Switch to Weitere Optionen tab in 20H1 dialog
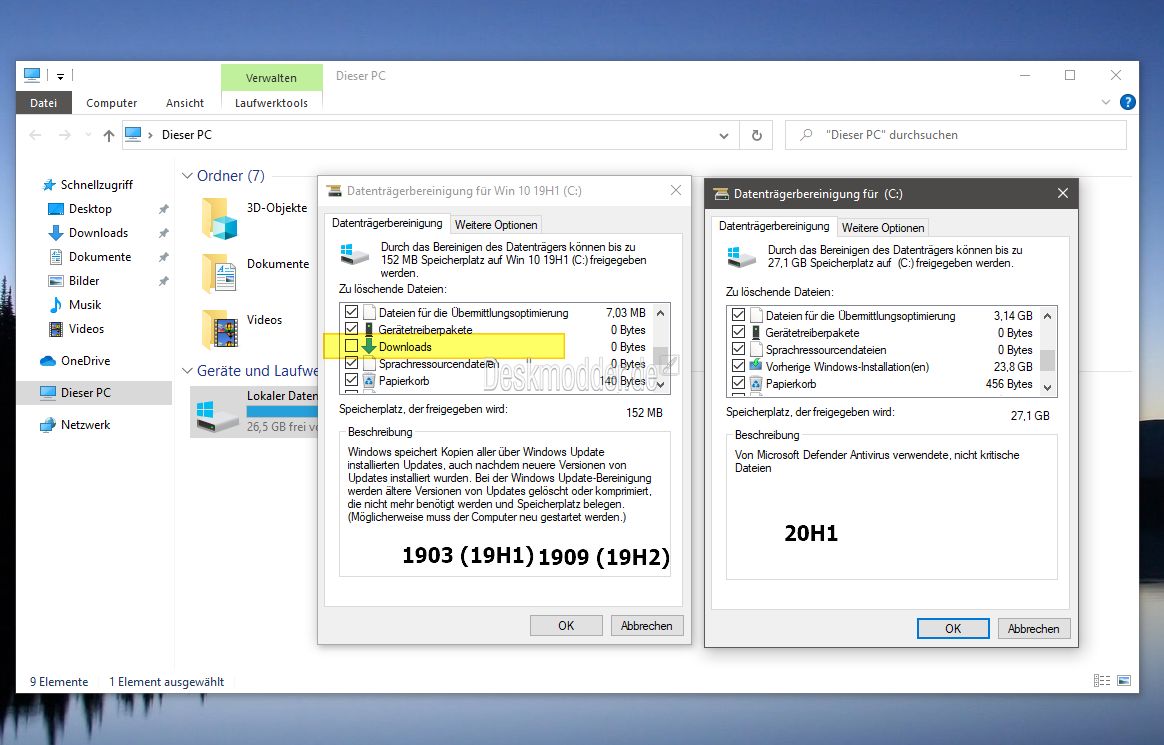This screenshot has width=1164, height=745. pyautogui.click(x=883, y=228)
